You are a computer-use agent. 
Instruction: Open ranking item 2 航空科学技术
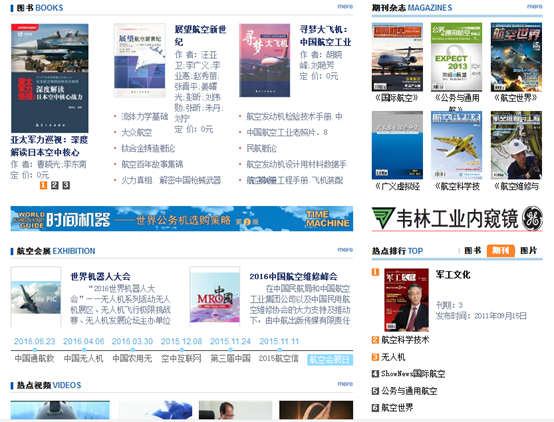(405, 340)
